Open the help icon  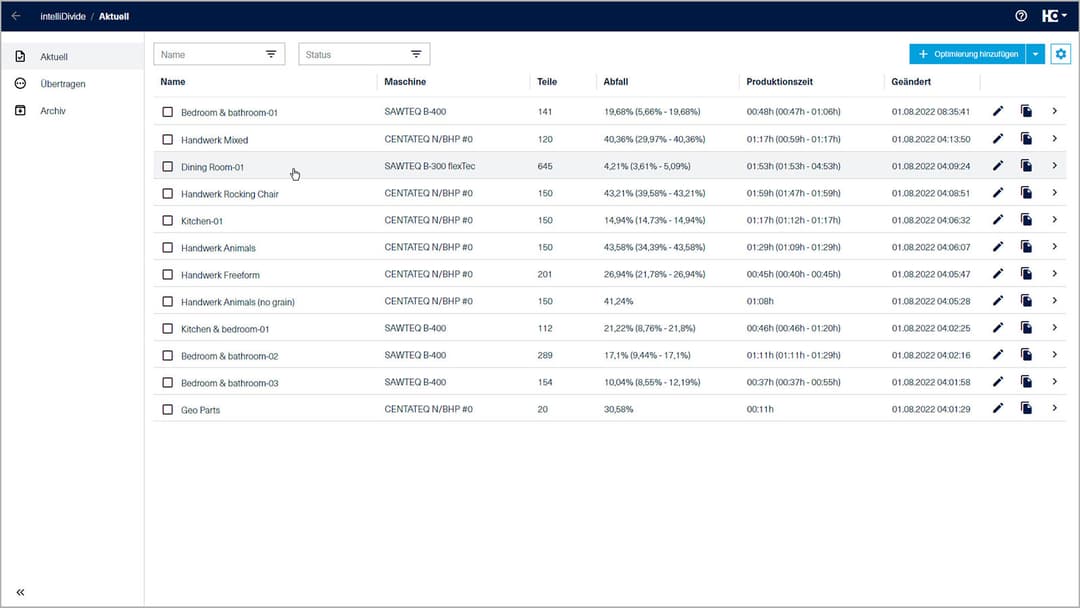coord(1020,16)
